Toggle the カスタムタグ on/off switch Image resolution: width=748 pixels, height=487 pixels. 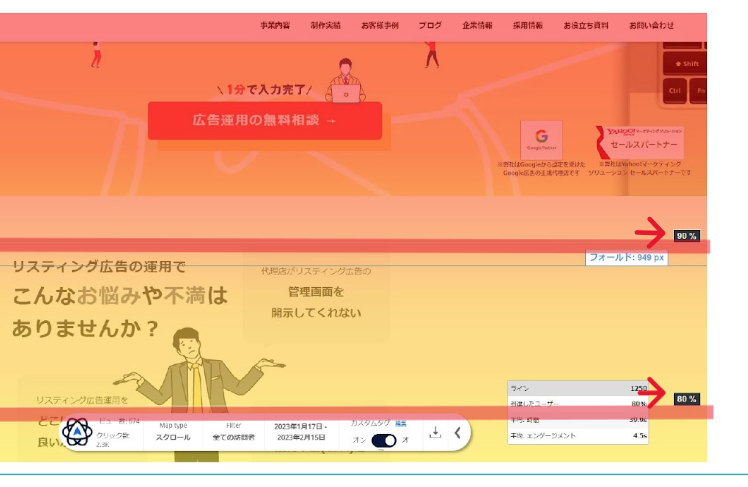coord(384,440)
